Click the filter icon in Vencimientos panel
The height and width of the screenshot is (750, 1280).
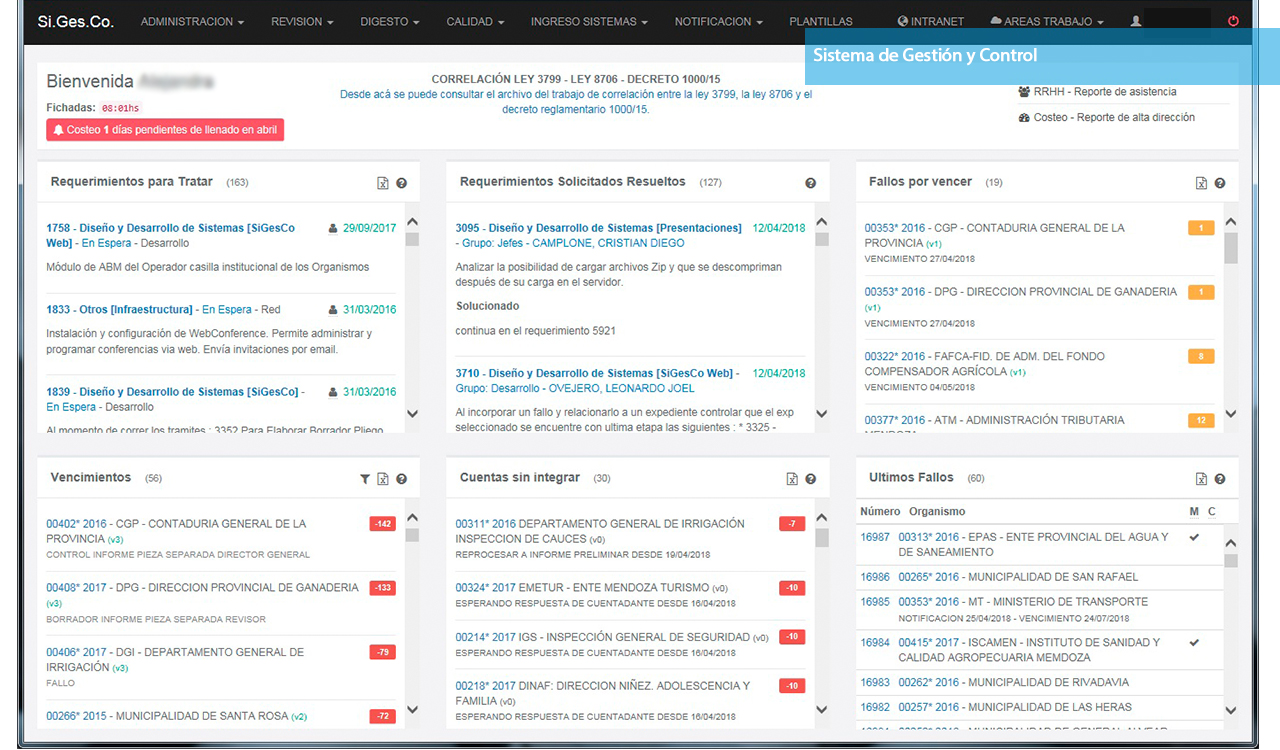(365, 479)
